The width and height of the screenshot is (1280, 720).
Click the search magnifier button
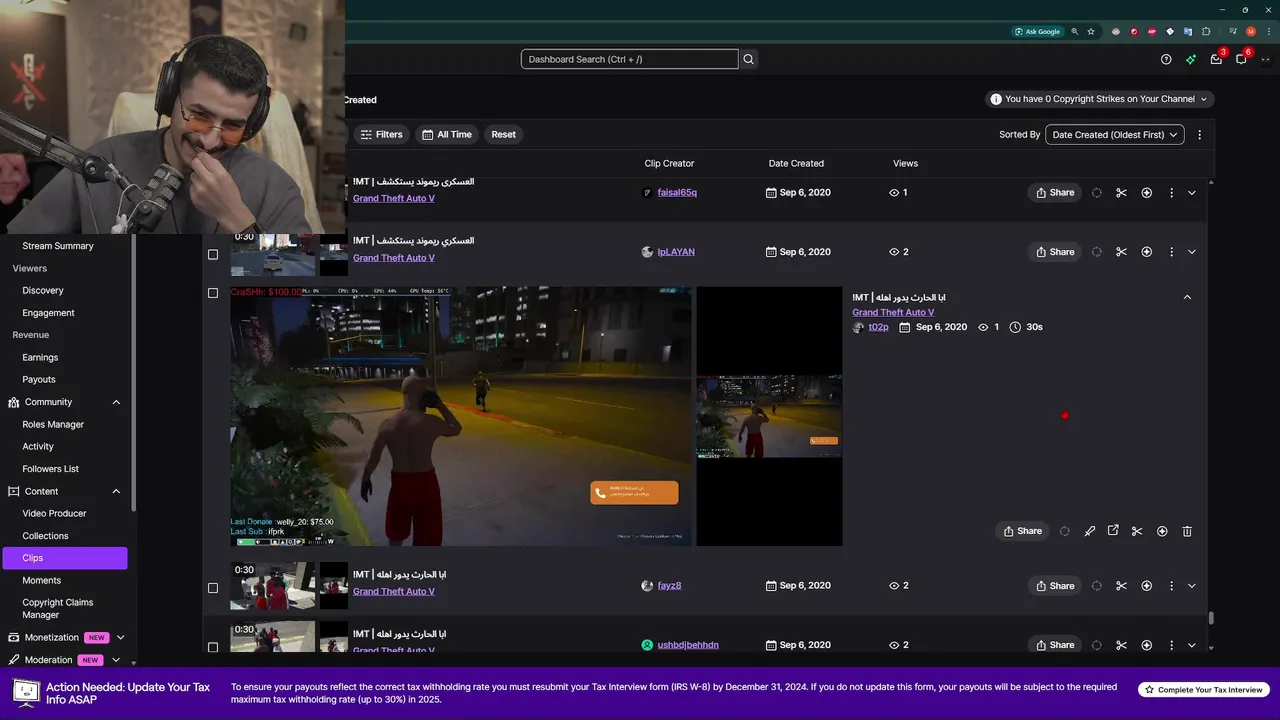748,59
